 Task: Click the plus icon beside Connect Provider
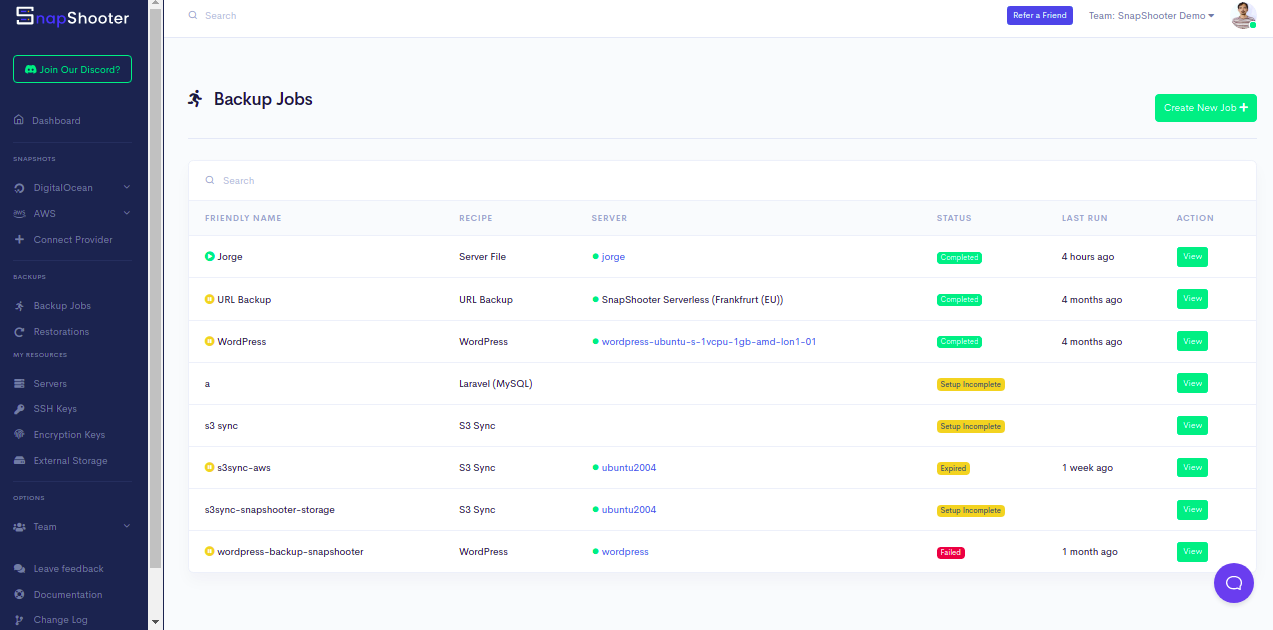[19, 240]
